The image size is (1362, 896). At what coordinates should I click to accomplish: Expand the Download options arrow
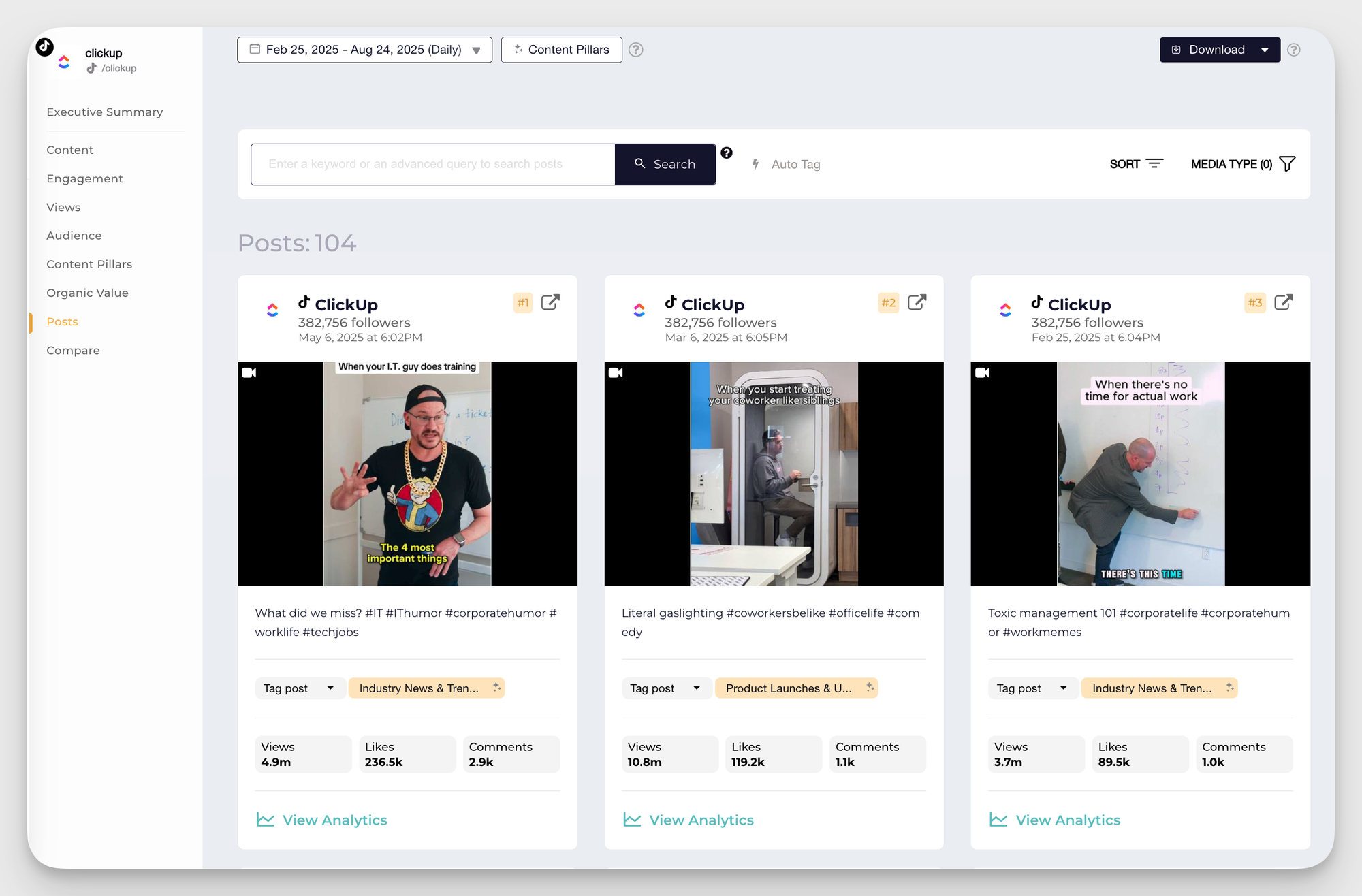(1265, 50)
